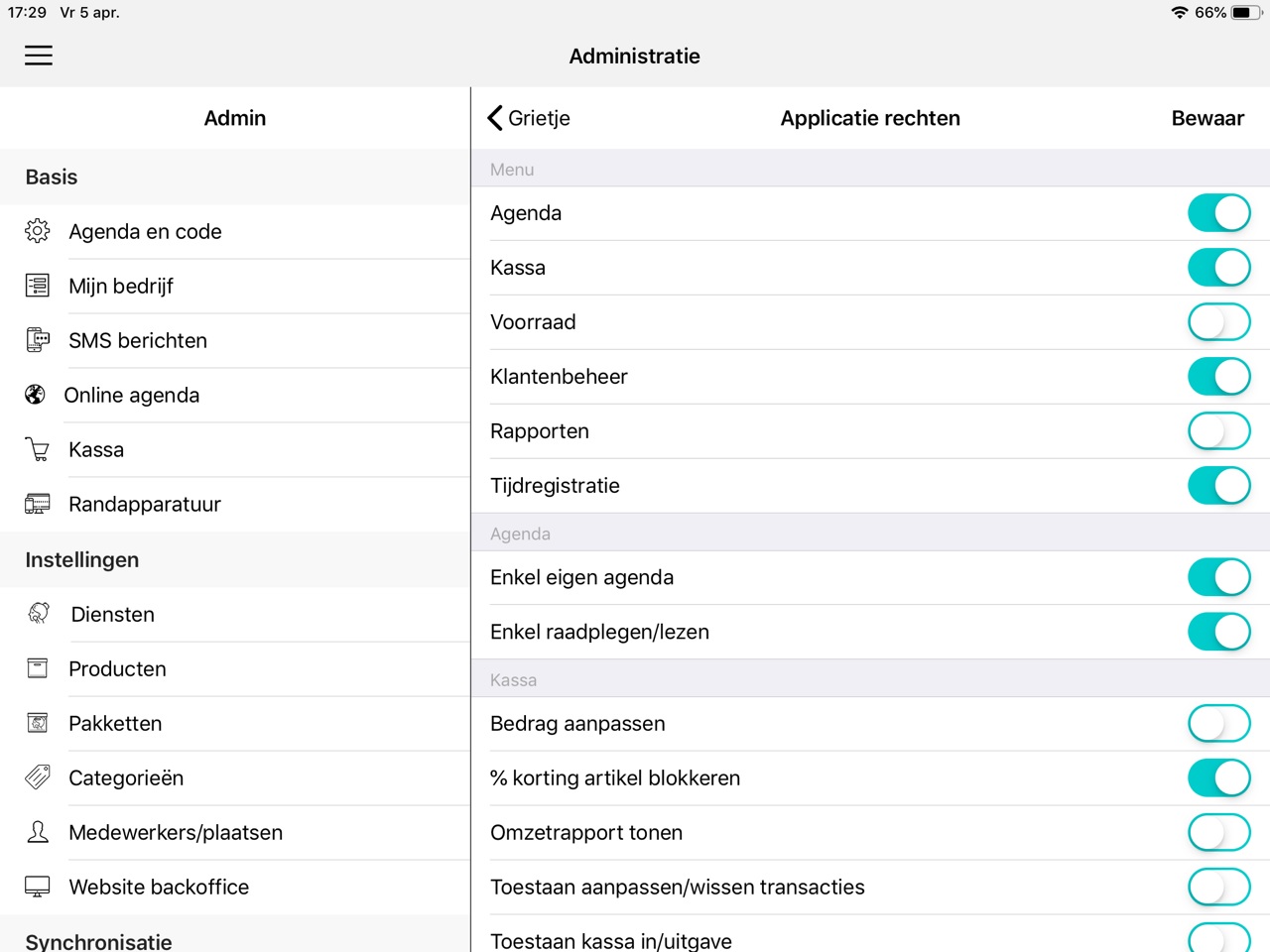The image size is (1270, 952).
Task: Open Website backoffice
Action: (x=235, y=887)
